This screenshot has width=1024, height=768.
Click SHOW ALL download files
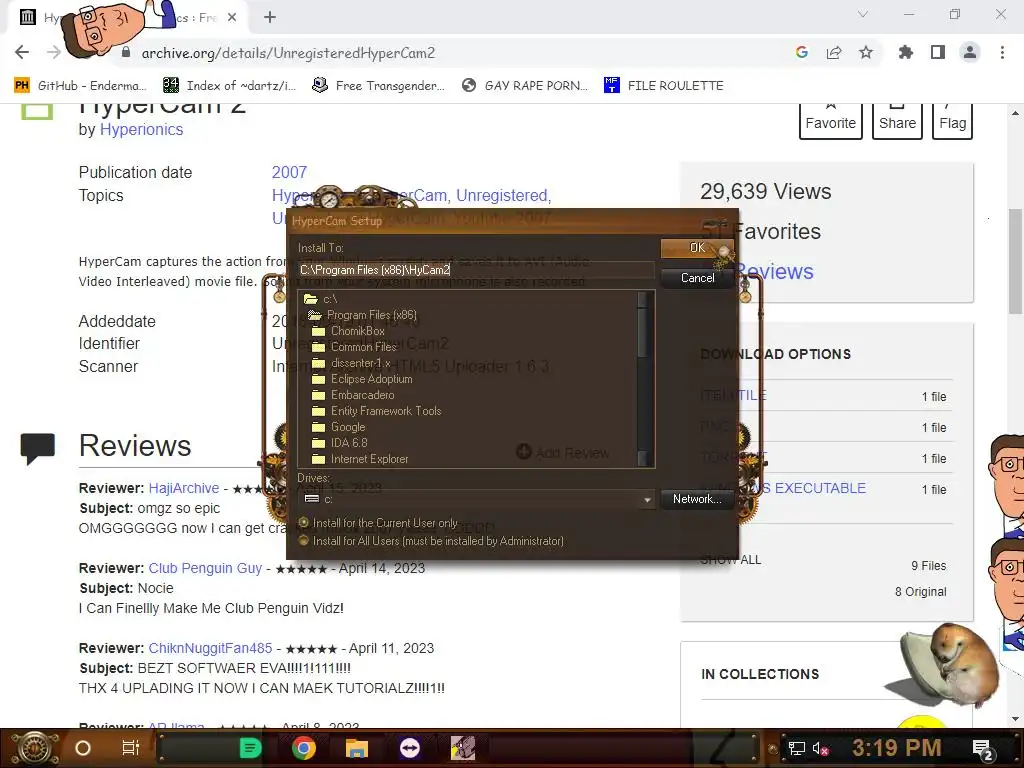pyautogui.click(x=730, y=560)
